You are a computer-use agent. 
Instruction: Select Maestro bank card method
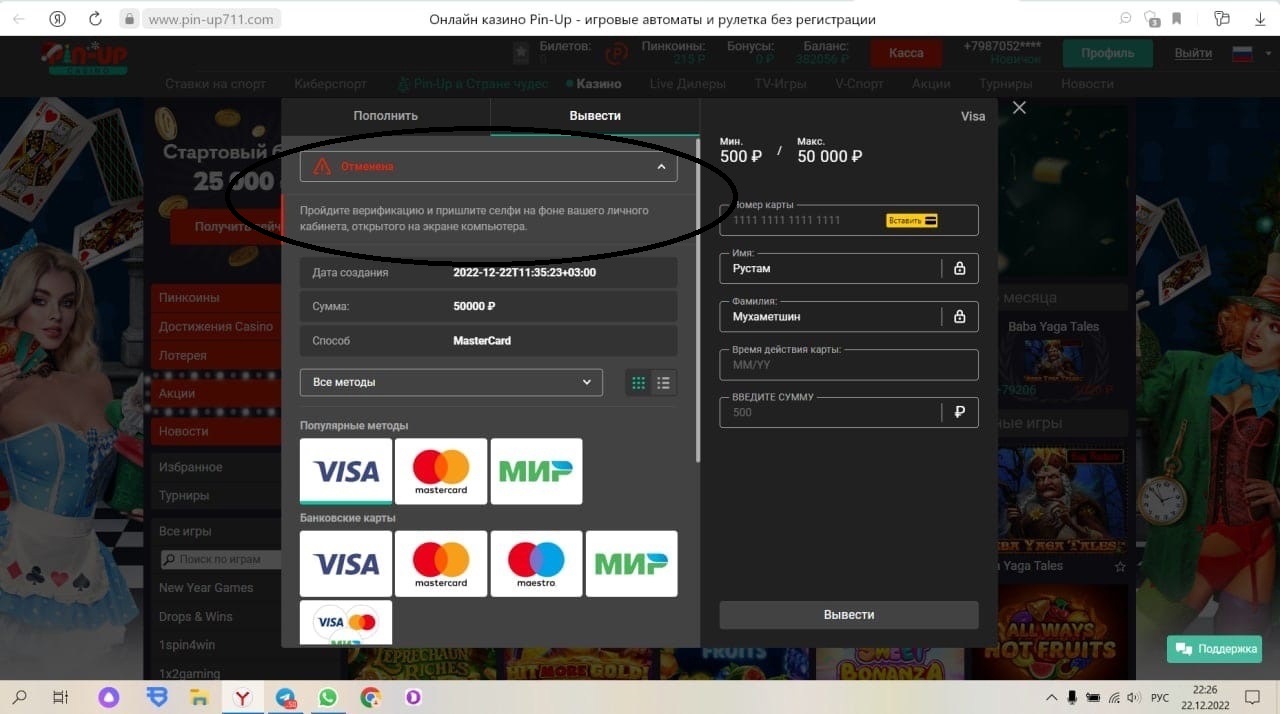coord(536,564)
